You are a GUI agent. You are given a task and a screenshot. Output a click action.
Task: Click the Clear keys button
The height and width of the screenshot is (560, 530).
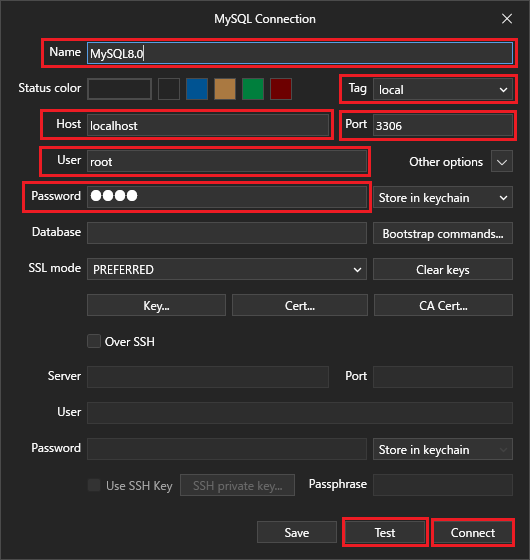tap(443, 269)
